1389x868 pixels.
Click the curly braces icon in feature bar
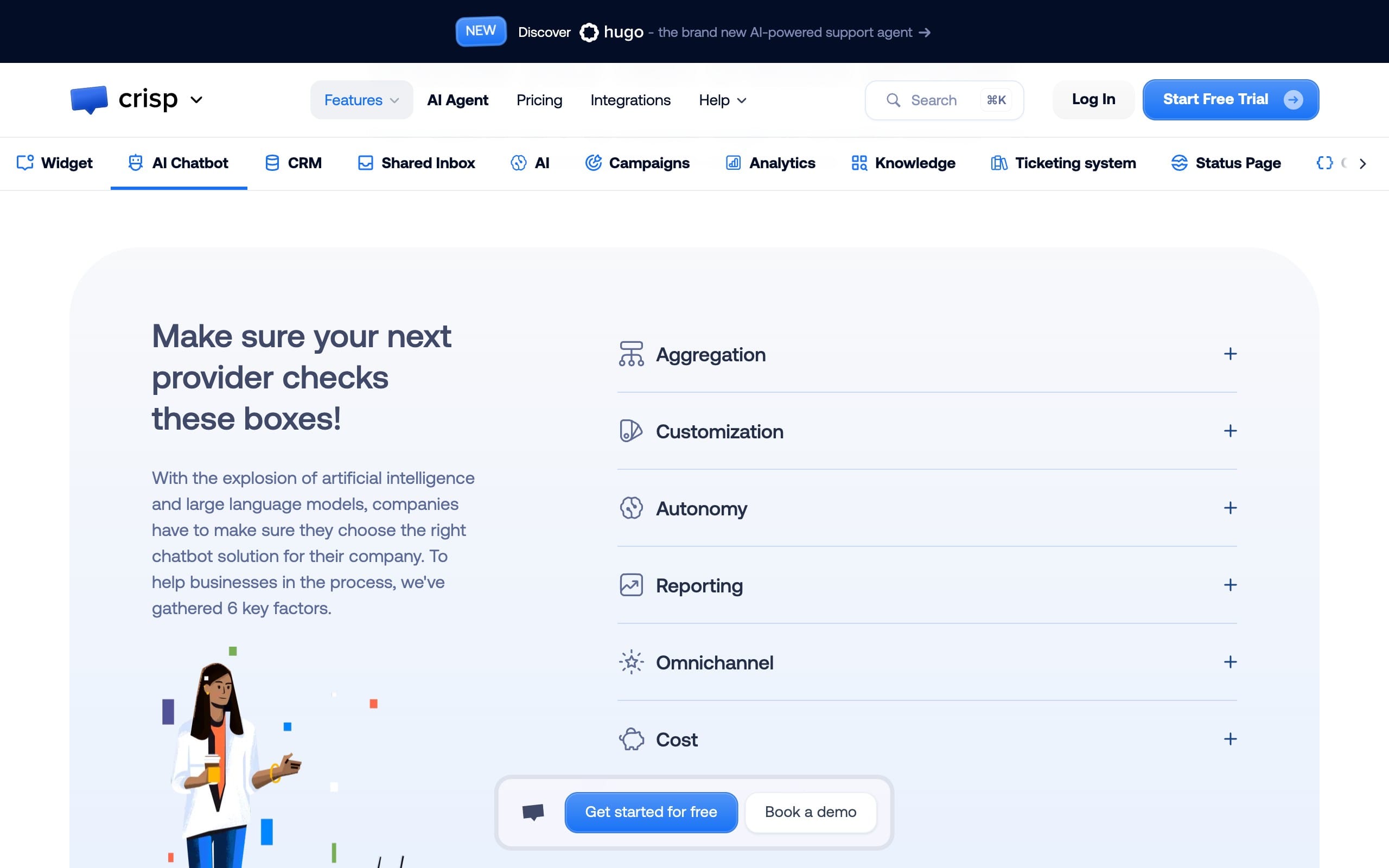point(1324,163)
